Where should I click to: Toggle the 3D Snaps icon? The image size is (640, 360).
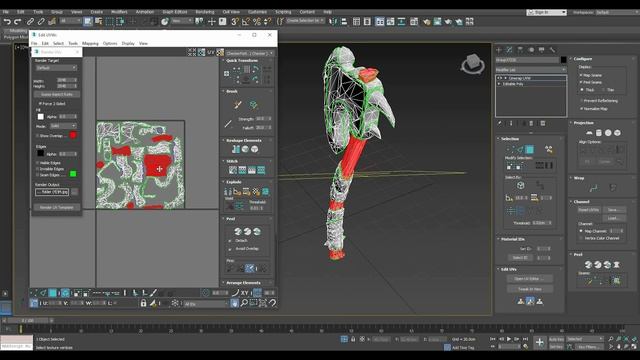click(235, 22)
